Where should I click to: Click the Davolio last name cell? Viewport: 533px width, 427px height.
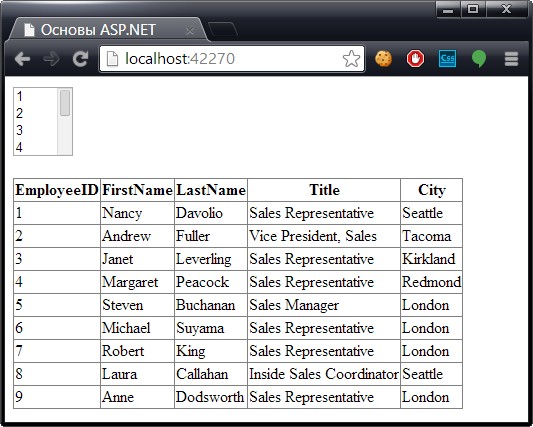(x=211, y=213)
